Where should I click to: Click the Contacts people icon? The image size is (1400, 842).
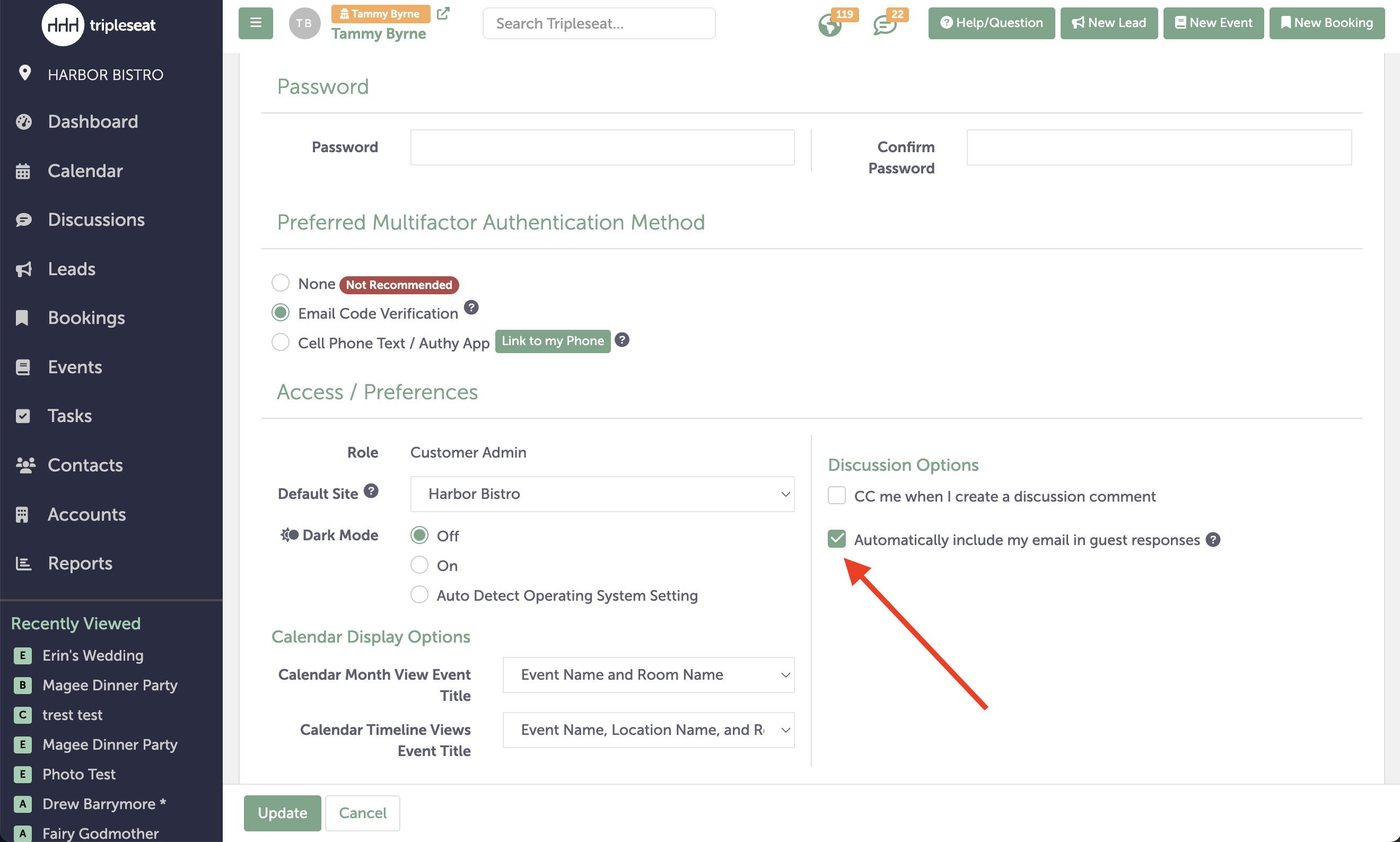(x=25, y=465)
